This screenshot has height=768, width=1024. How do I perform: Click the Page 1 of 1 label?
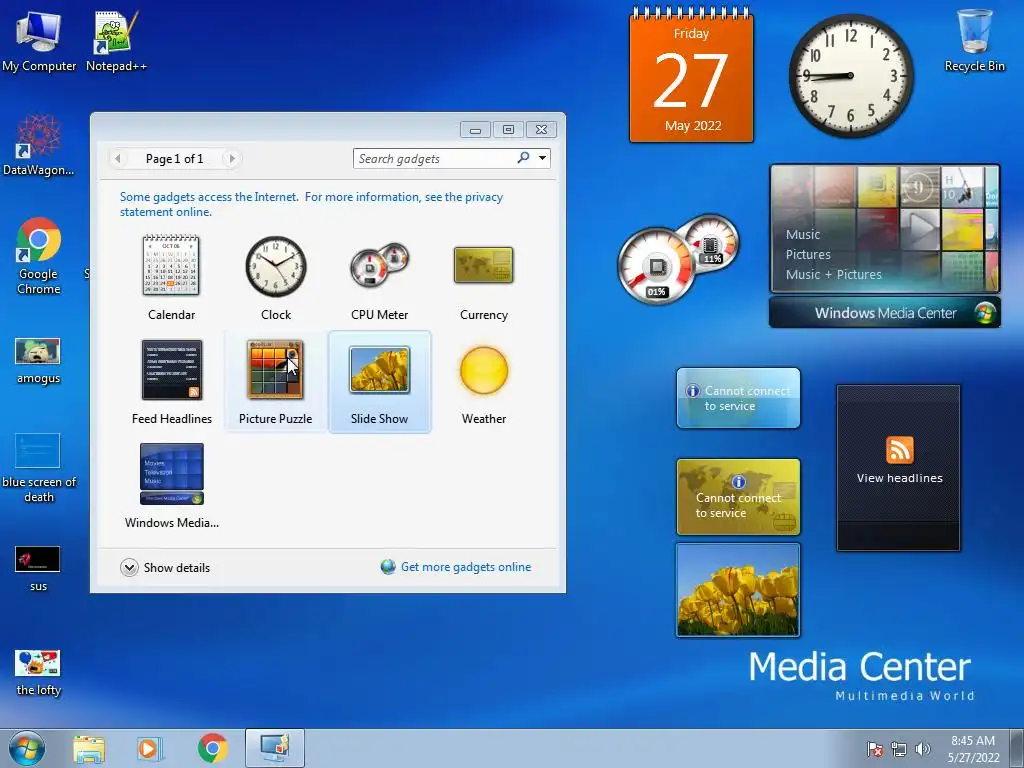click(174, 159)
